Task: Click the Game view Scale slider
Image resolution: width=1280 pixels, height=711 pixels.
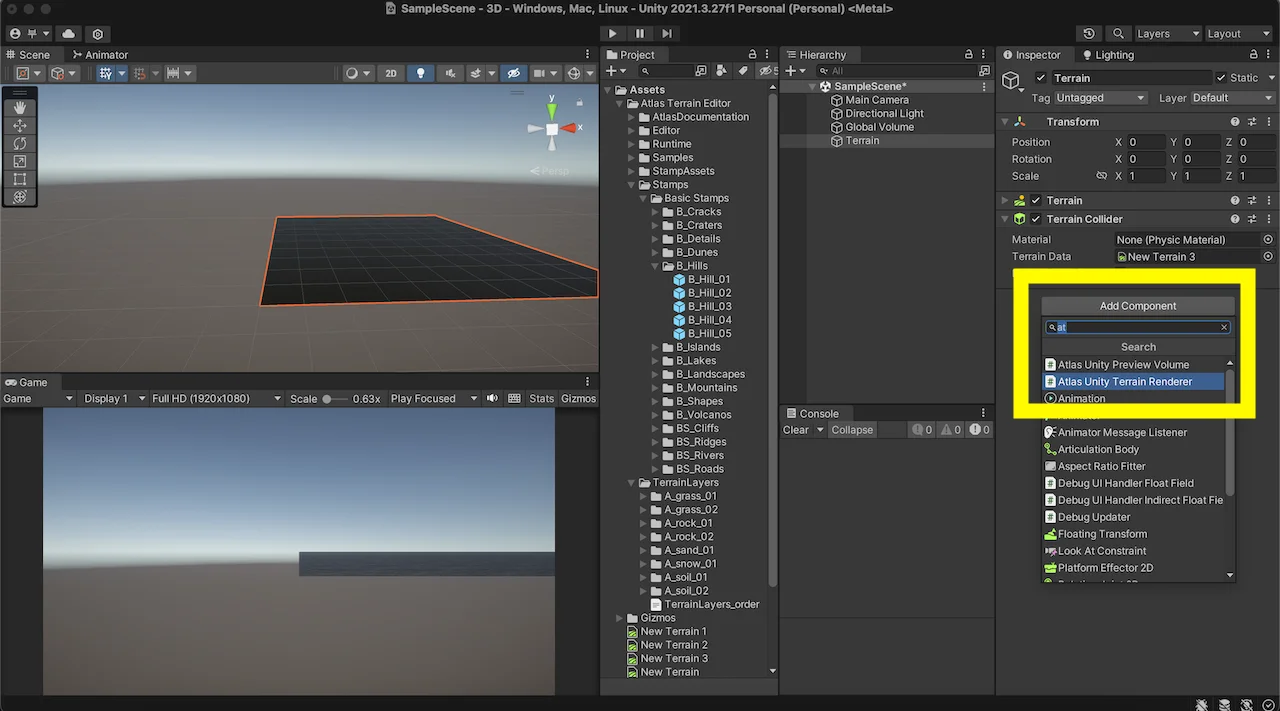Action: [x=335, y=398]
